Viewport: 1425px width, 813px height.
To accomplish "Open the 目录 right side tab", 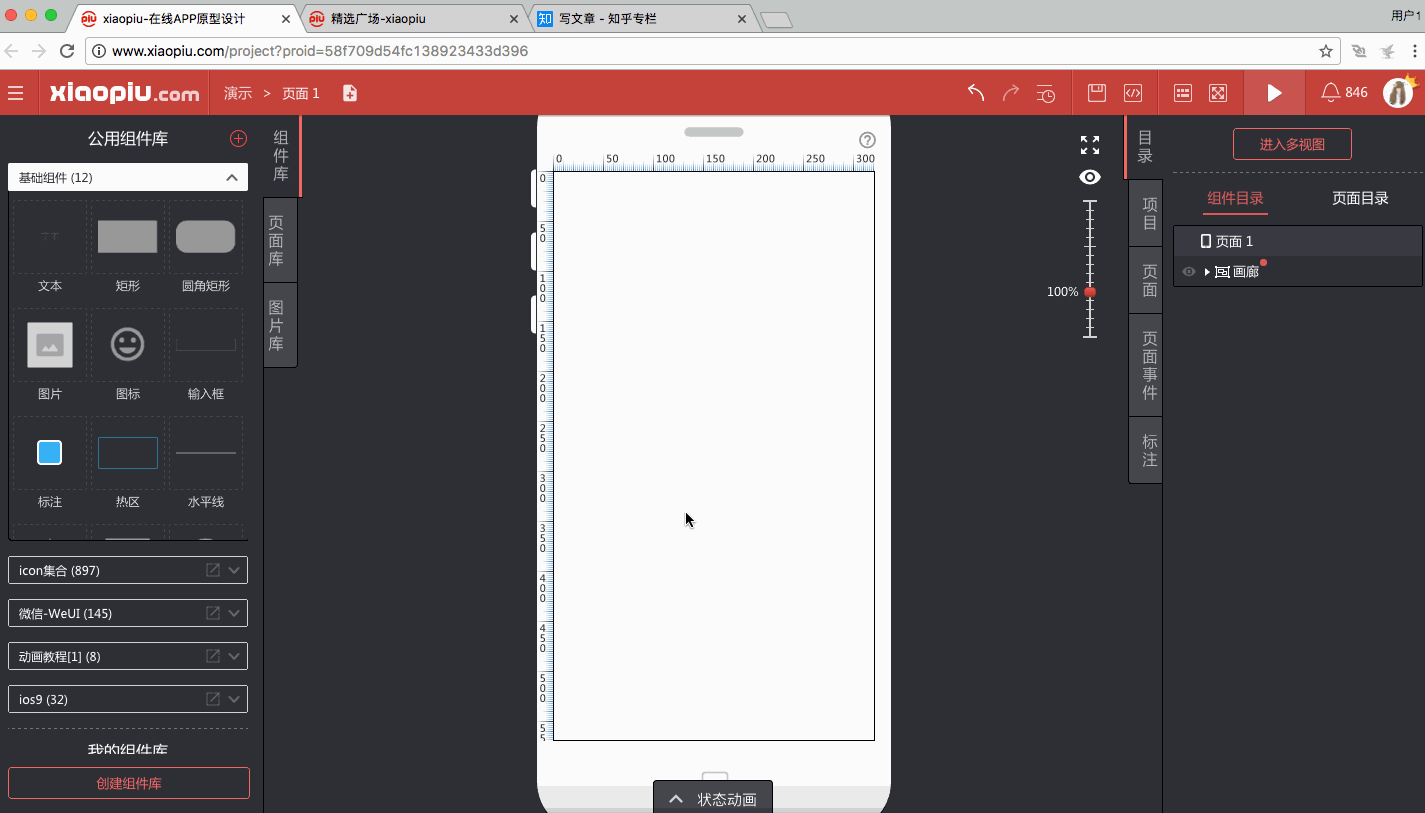I will (x=1146, y=147).
